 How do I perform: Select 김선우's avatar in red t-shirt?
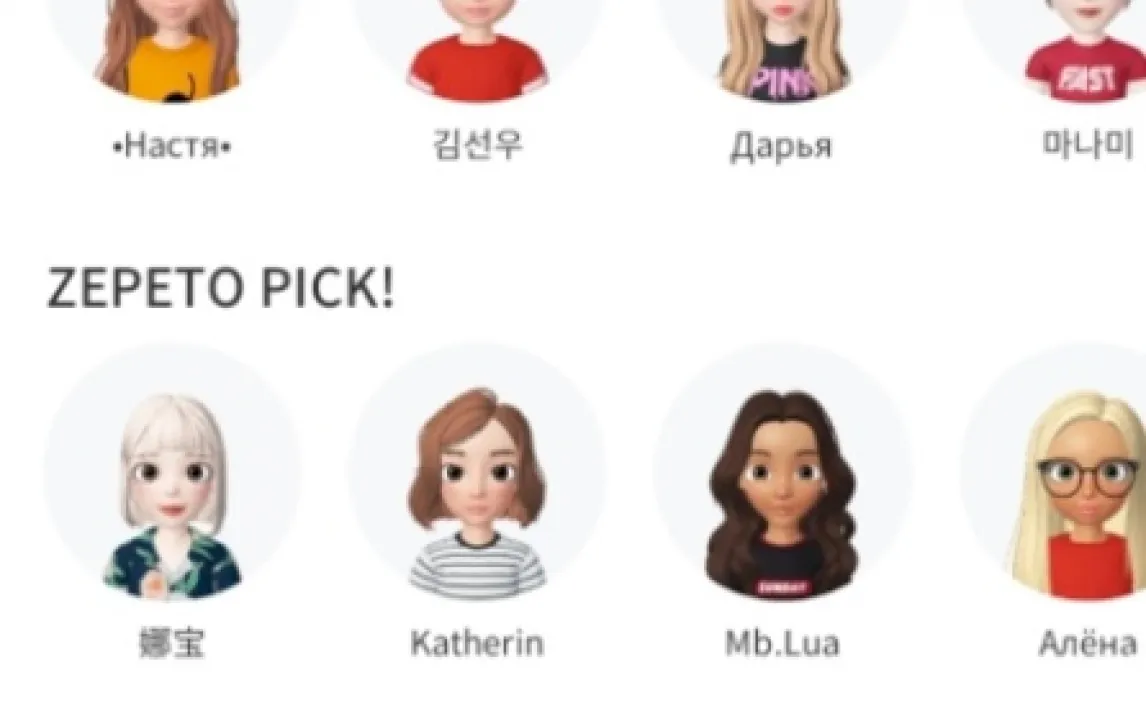(477, 47)
